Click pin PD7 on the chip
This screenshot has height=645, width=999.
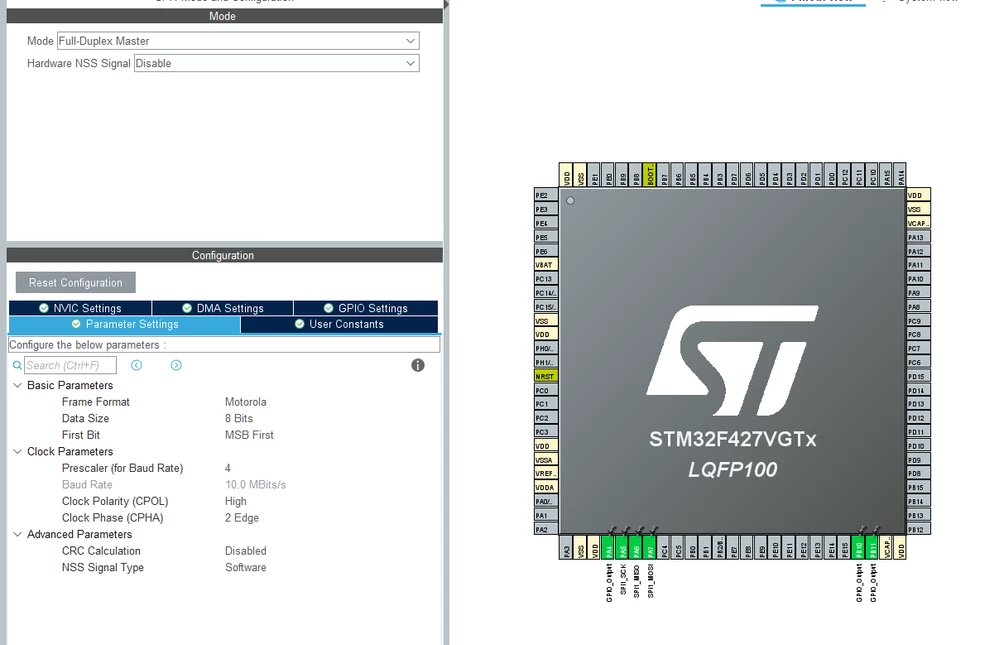click(734, 175)
